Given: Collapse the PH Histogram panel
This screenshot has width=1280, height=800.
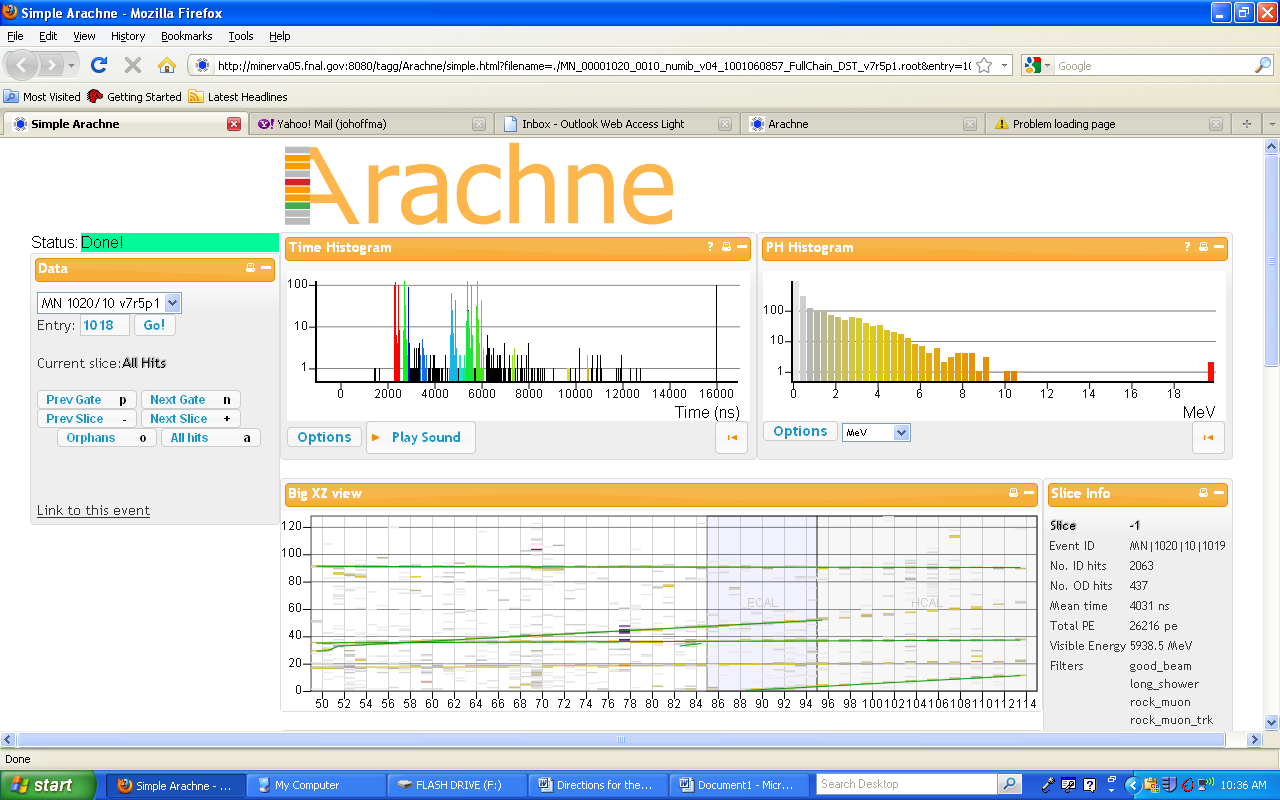Looking at the screenshot, I should click(1219, 247).
